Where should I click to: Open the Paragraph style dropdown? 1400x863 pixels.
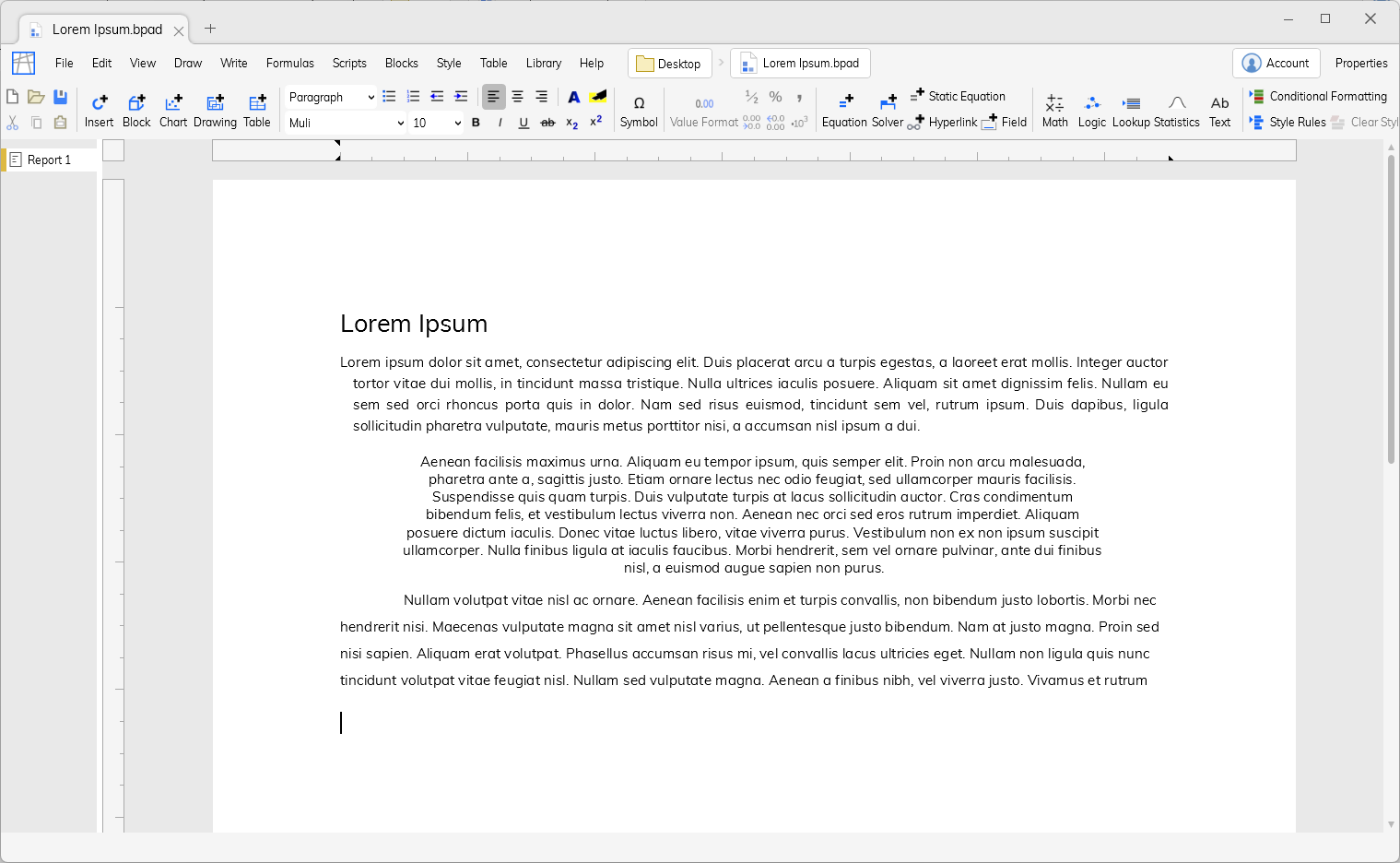(x=331, y=97)
